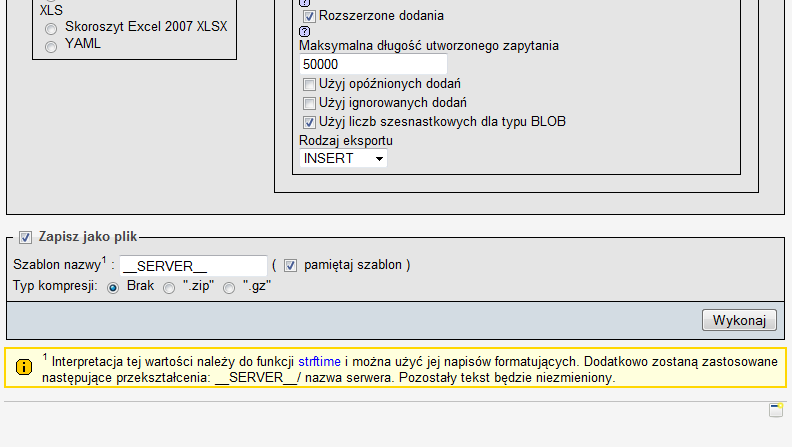Open the strftime link
This screenshot has height=447, width=792.
319,362
